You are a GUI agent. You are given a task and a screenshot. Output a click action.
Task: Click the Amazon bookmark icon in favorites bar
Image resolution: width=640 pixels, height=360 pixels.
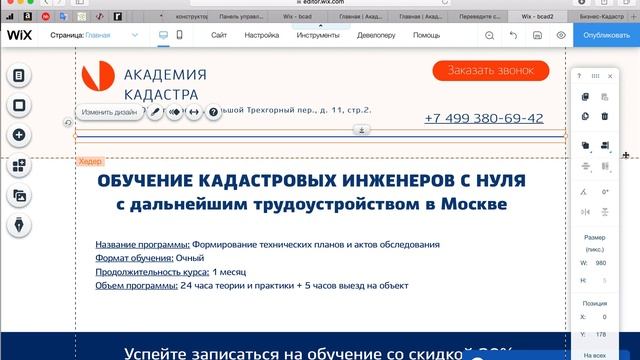28,16
